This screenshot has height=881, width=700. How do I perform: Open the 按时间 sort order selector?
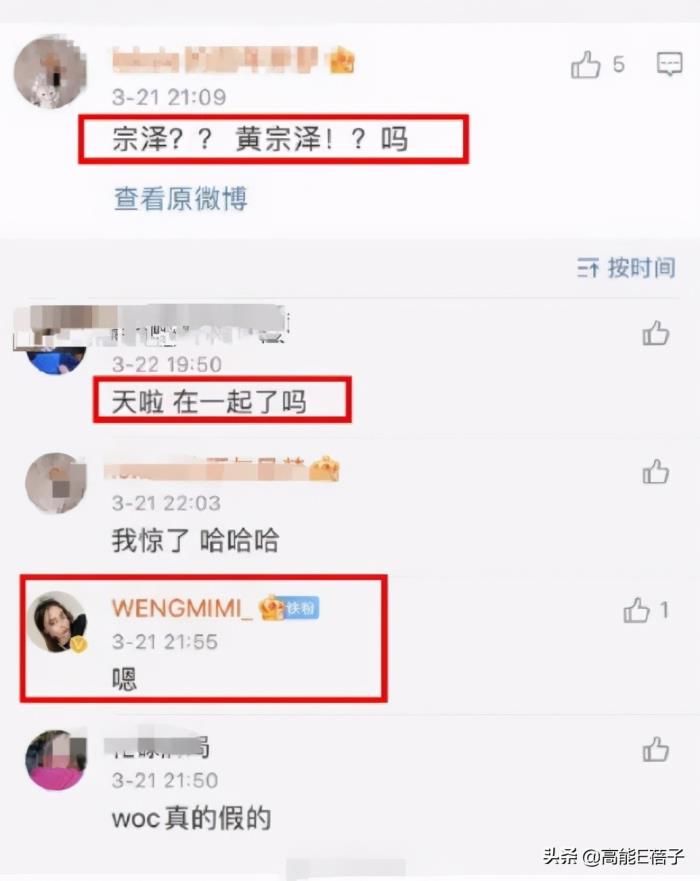tap(626, 268)
